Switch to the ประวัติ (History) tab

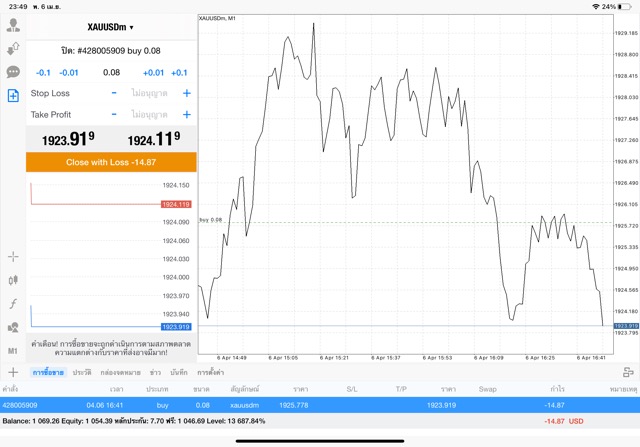point(81,371)
